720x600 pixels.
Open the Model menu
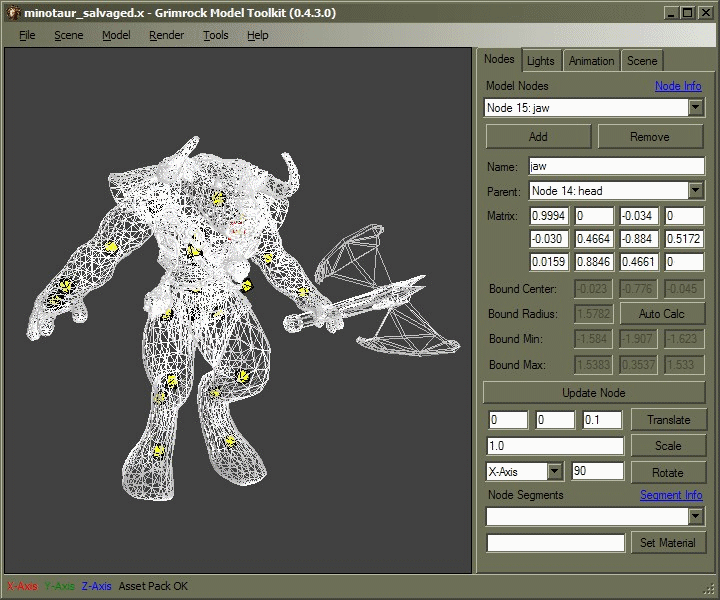116,35
